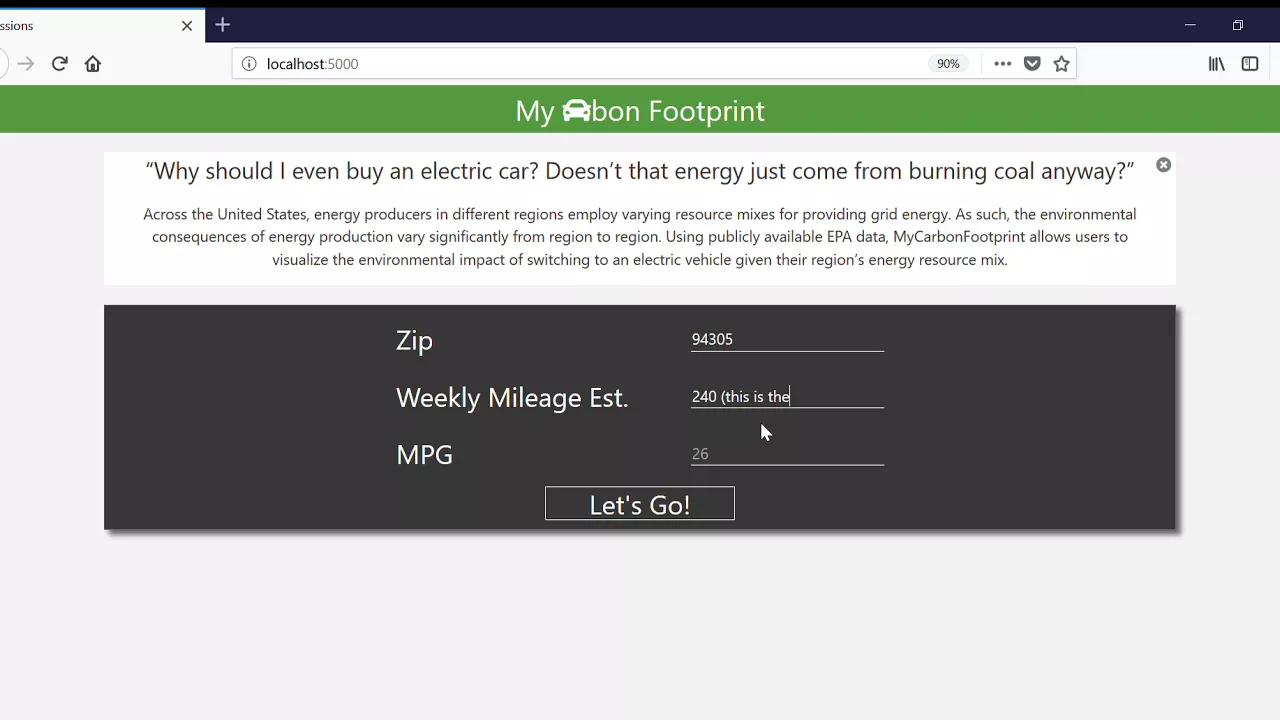
Task: Reload the current page
Action: click(60, 64)
